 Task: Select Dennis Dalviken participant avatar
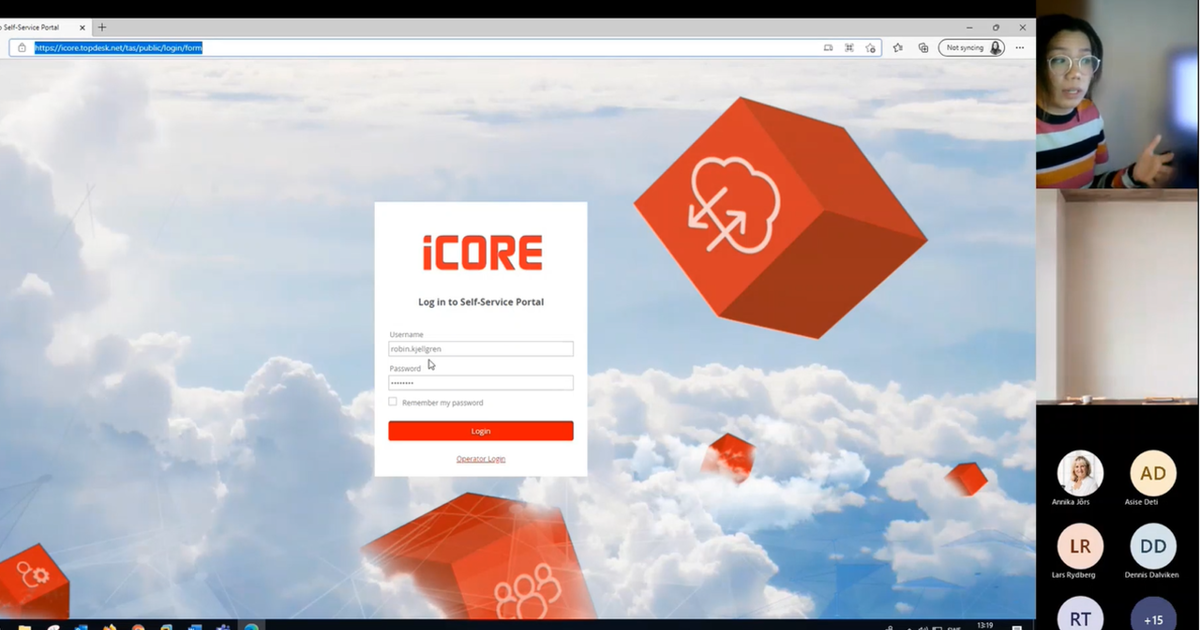click(1153, 546)
